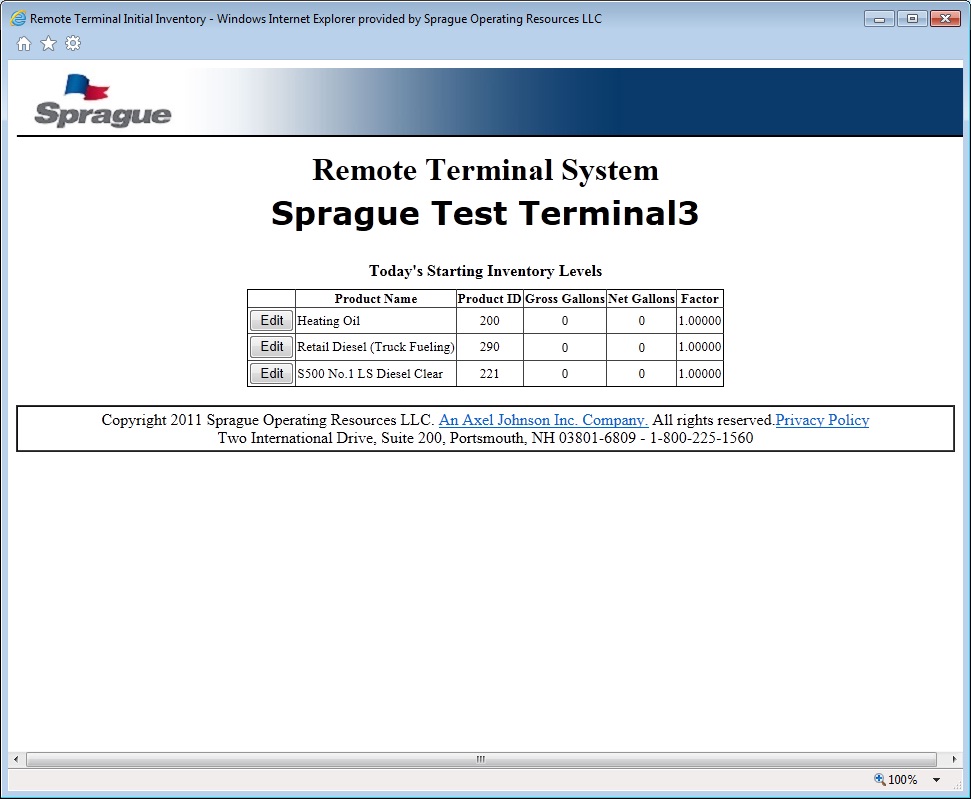Select the Factor column header

tap(700, 299)
